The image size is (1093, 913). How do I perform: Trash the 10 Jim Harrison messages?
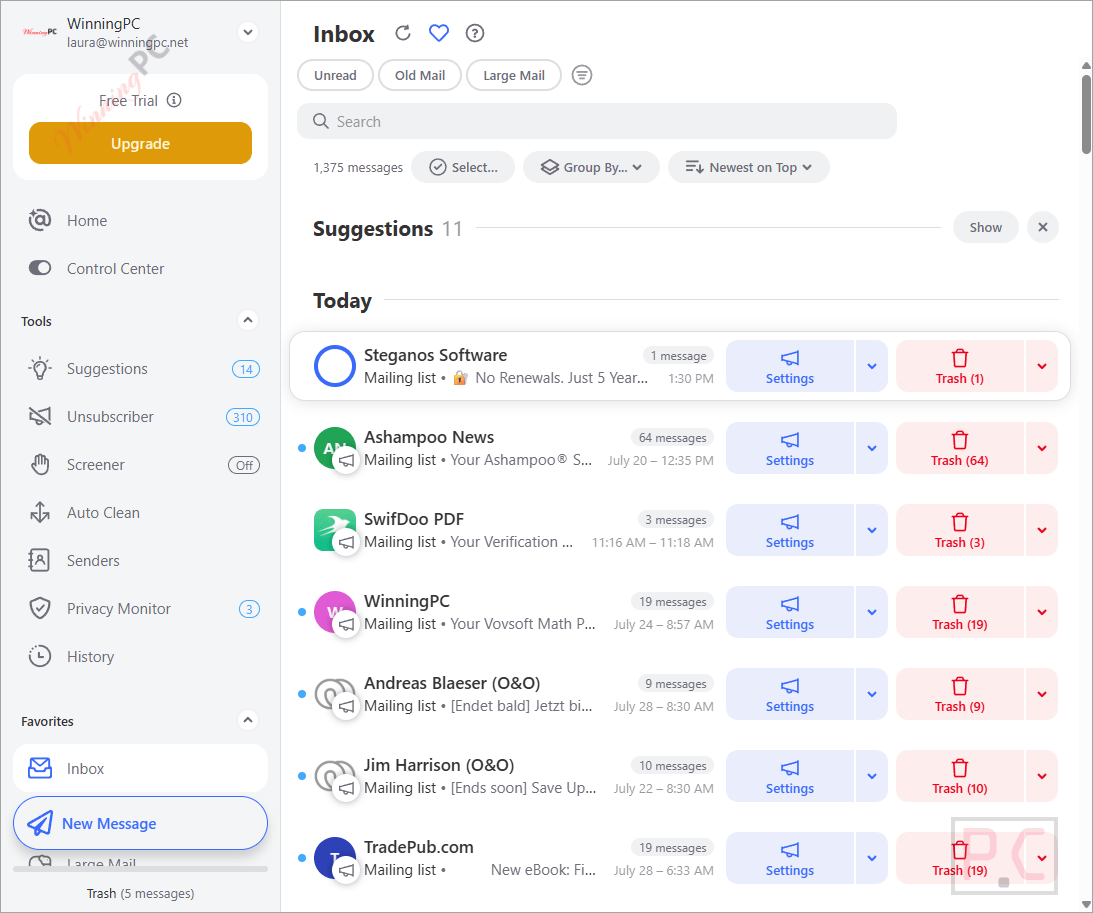coord(960,776)
